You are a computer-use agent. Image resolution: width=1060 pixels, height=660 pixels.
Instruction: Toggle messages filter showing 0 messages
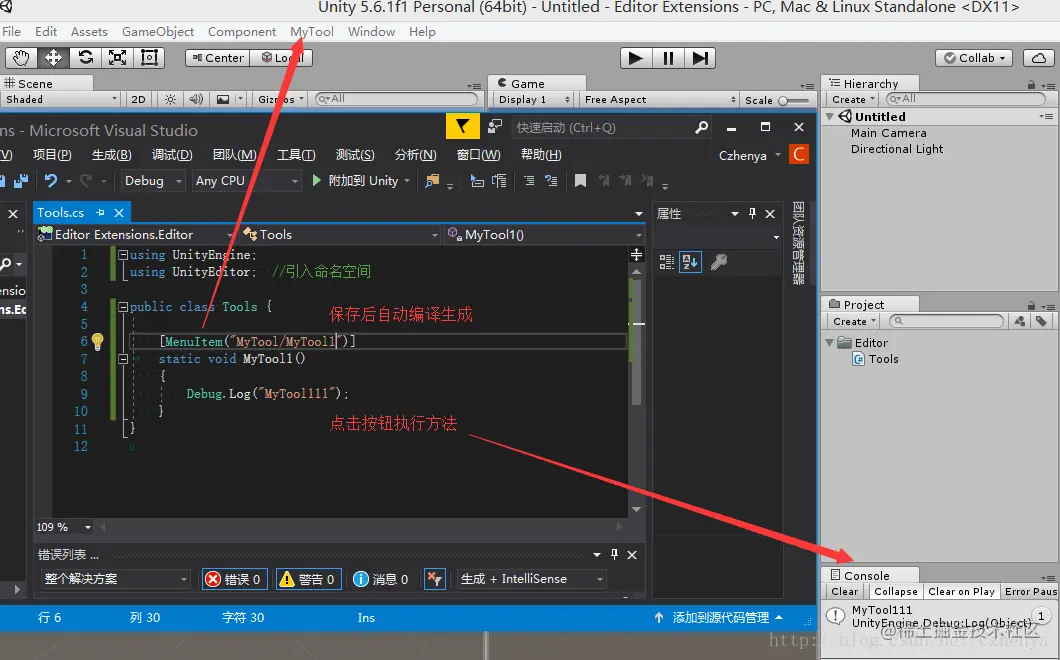pos(381,579)
